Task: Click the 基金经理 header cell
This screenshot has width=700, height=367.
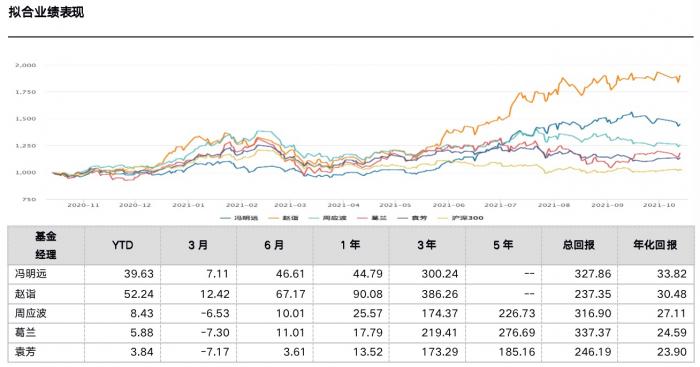Action: point(46,245)
